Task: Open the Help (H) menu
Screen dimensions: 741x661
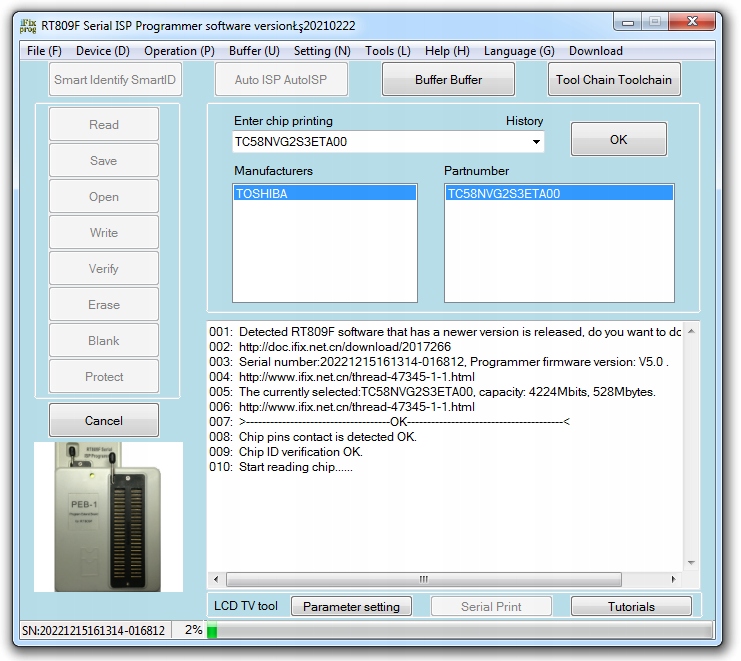Action: 447,51
